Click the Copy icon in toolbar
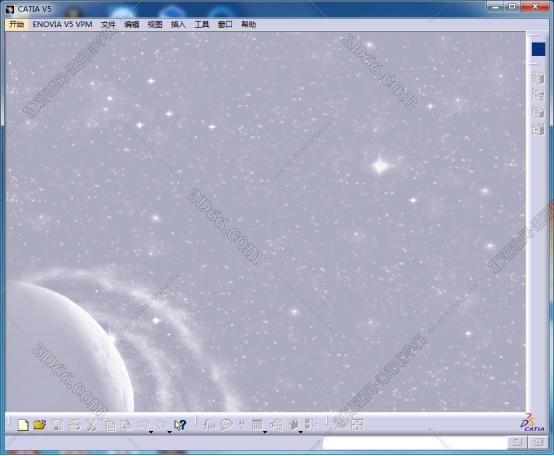 click(x=109, y=425)
